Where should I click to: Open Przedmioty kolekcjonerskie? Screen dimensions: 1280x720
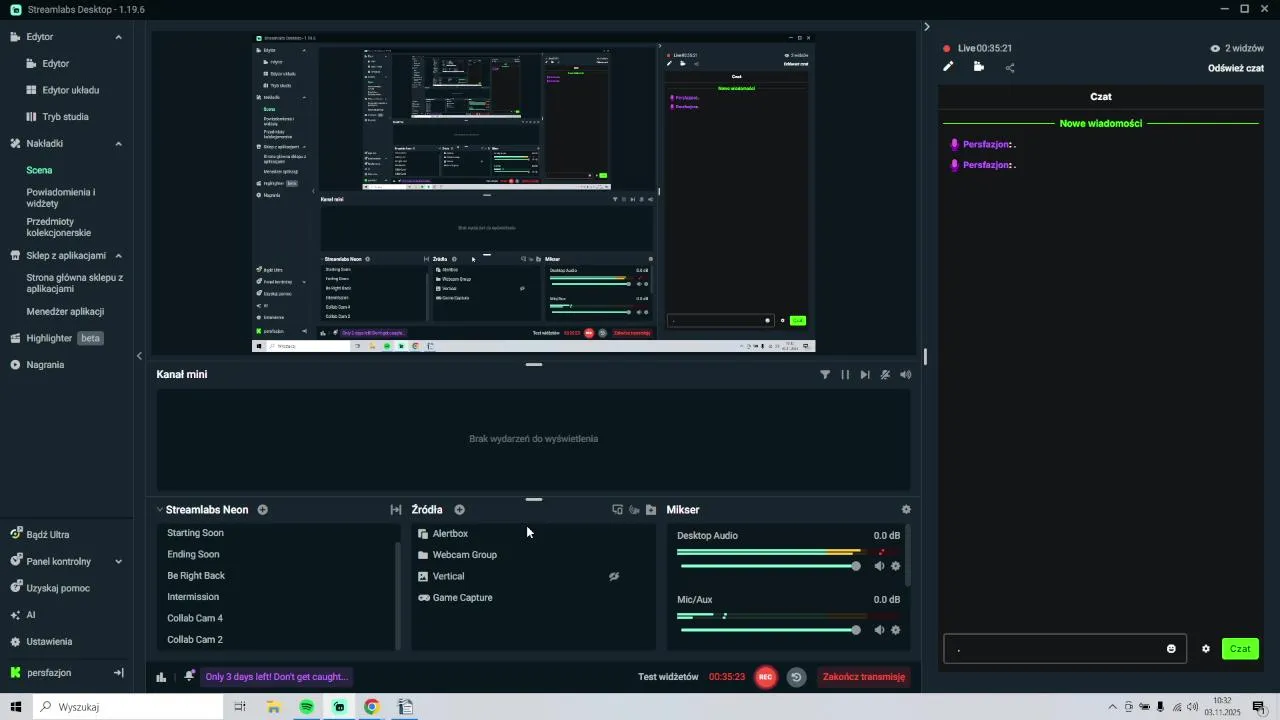pyautogui.click(x=59, y=227)
